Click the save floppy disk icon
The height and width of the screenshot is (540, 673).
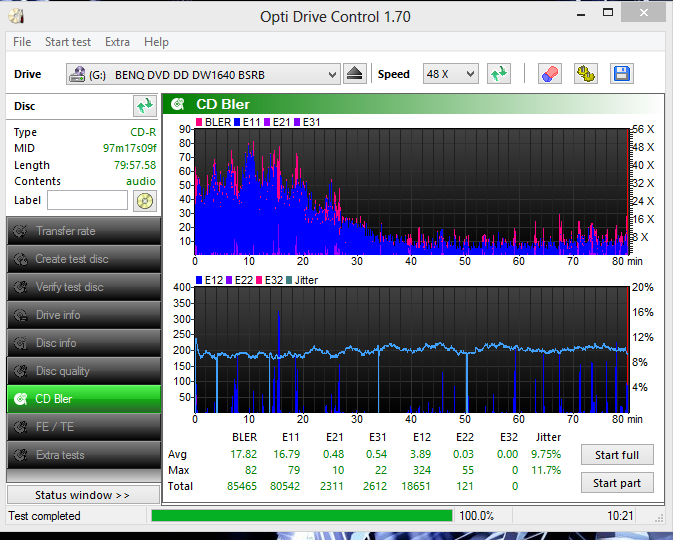click(621, 74)
